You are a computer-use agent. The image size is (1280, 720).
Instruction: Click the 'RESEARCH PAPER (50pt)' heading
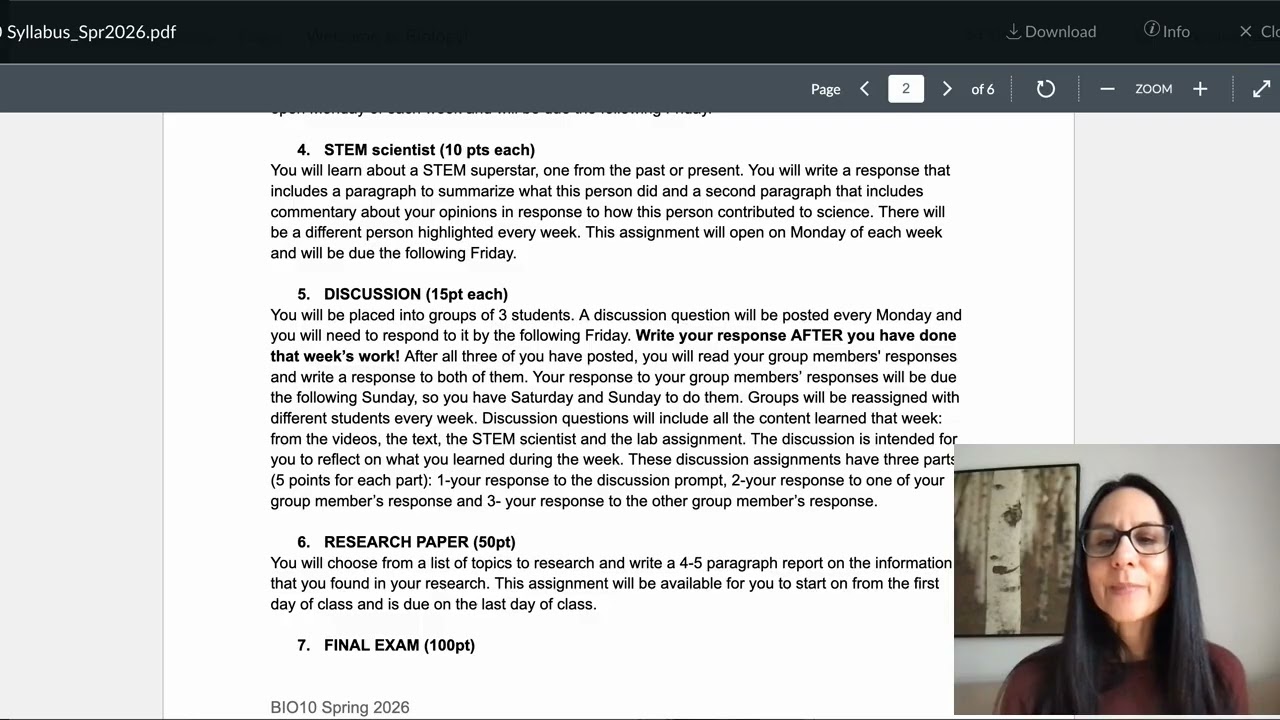tap(420, 542)
